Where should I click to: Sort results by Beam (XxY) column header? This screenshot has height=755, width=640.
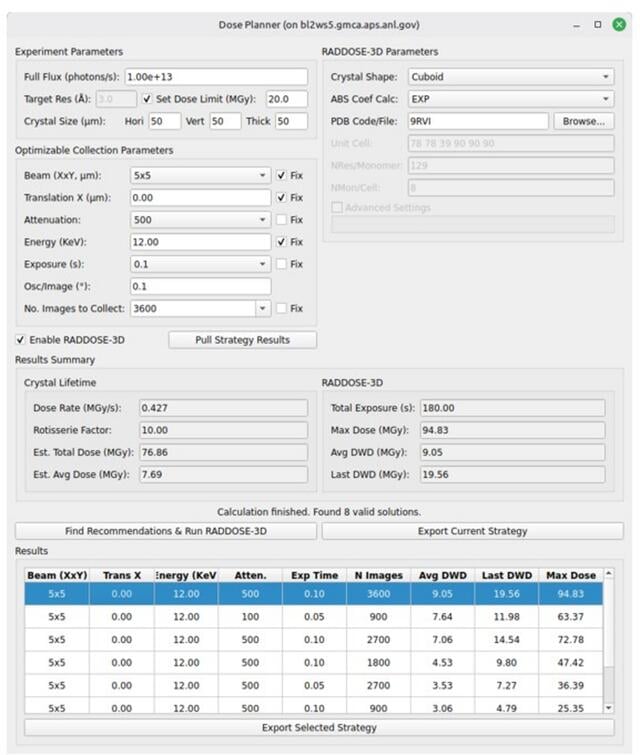pyautogui.click(x=57, y=575)
